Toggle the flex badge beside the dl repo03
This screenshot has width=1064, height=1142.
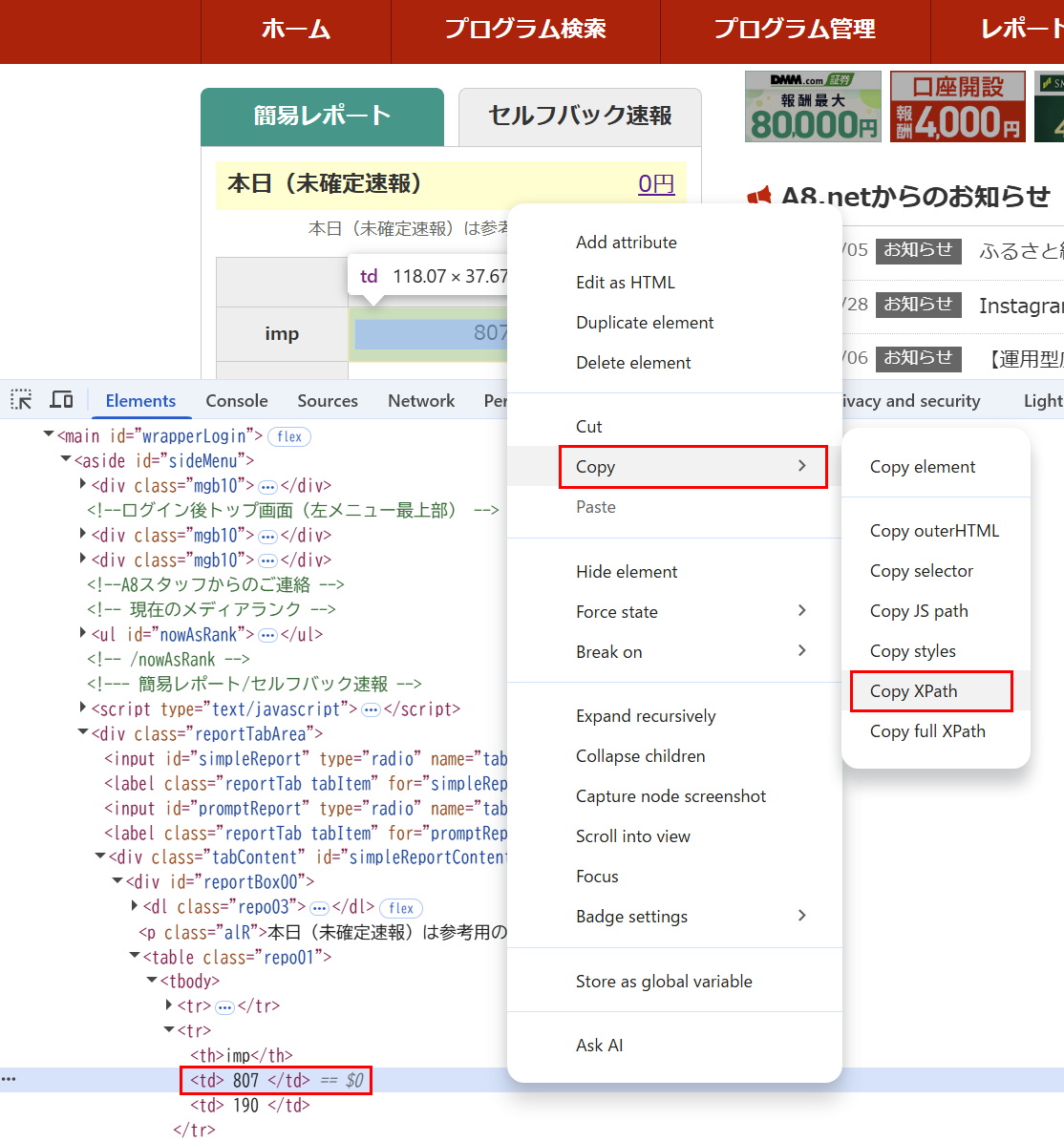(400, 908)
